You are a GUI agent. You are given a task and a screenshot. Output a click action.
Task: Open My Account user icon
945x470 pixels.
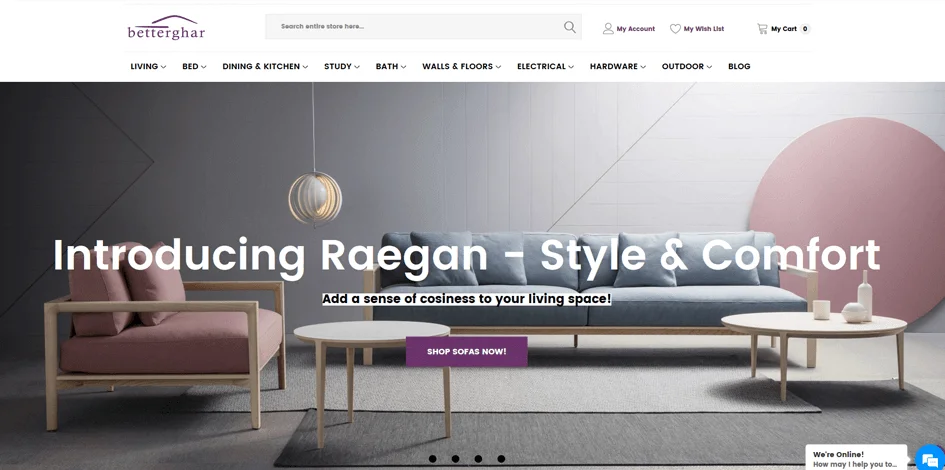(x=608, y=28)
